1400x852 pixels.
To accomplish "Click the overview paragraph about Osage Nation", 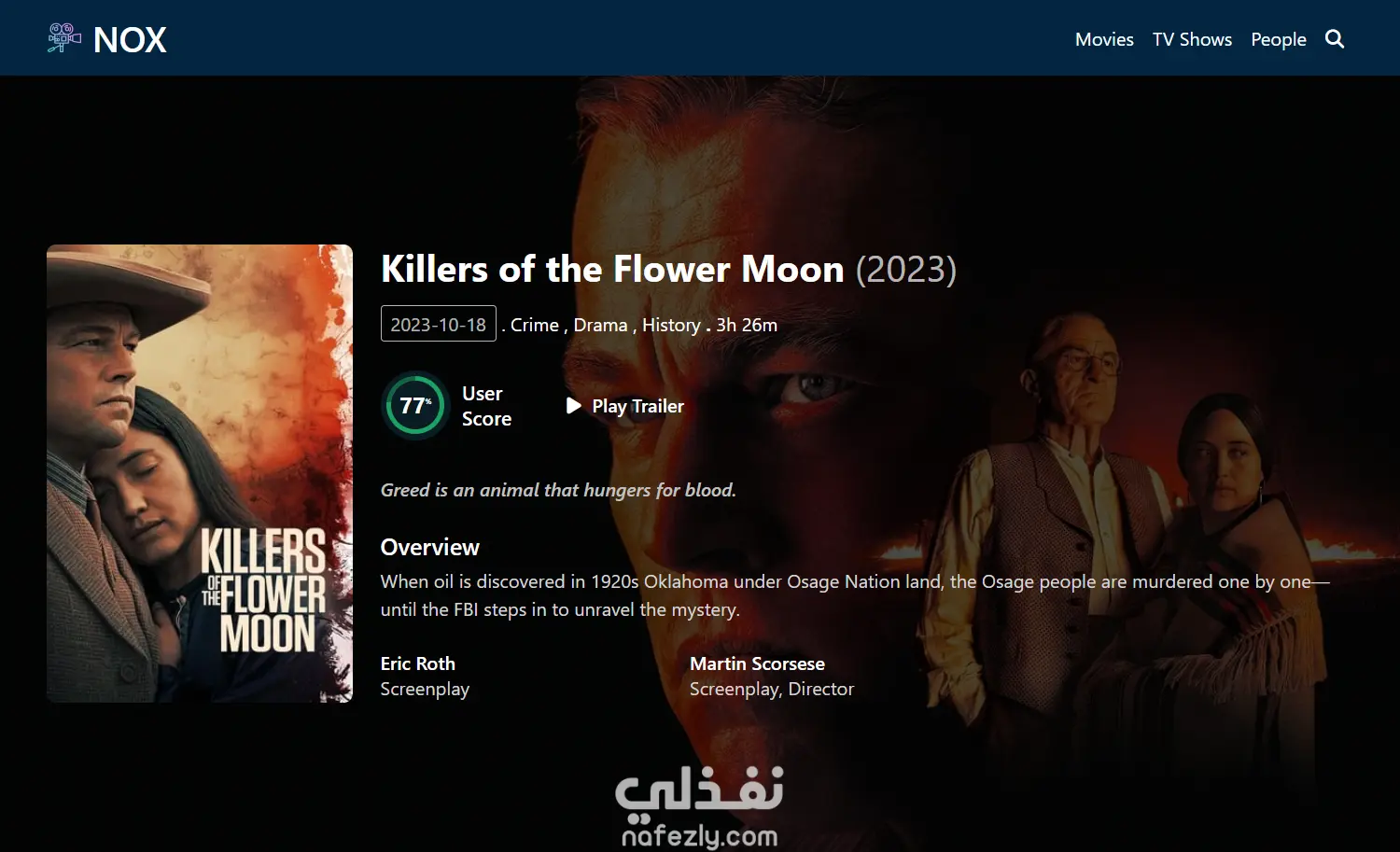I will point(855,595).
